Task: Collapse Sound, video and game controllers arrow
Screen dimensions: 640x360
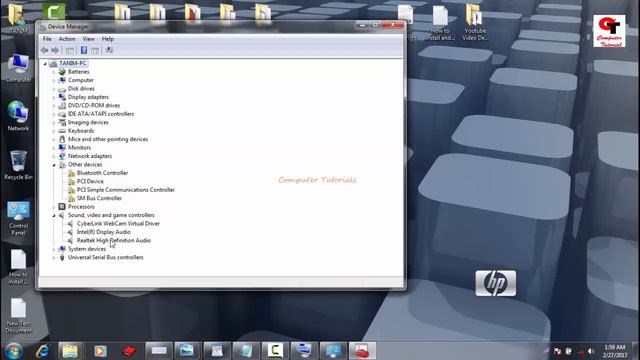Action: (54, 216)
